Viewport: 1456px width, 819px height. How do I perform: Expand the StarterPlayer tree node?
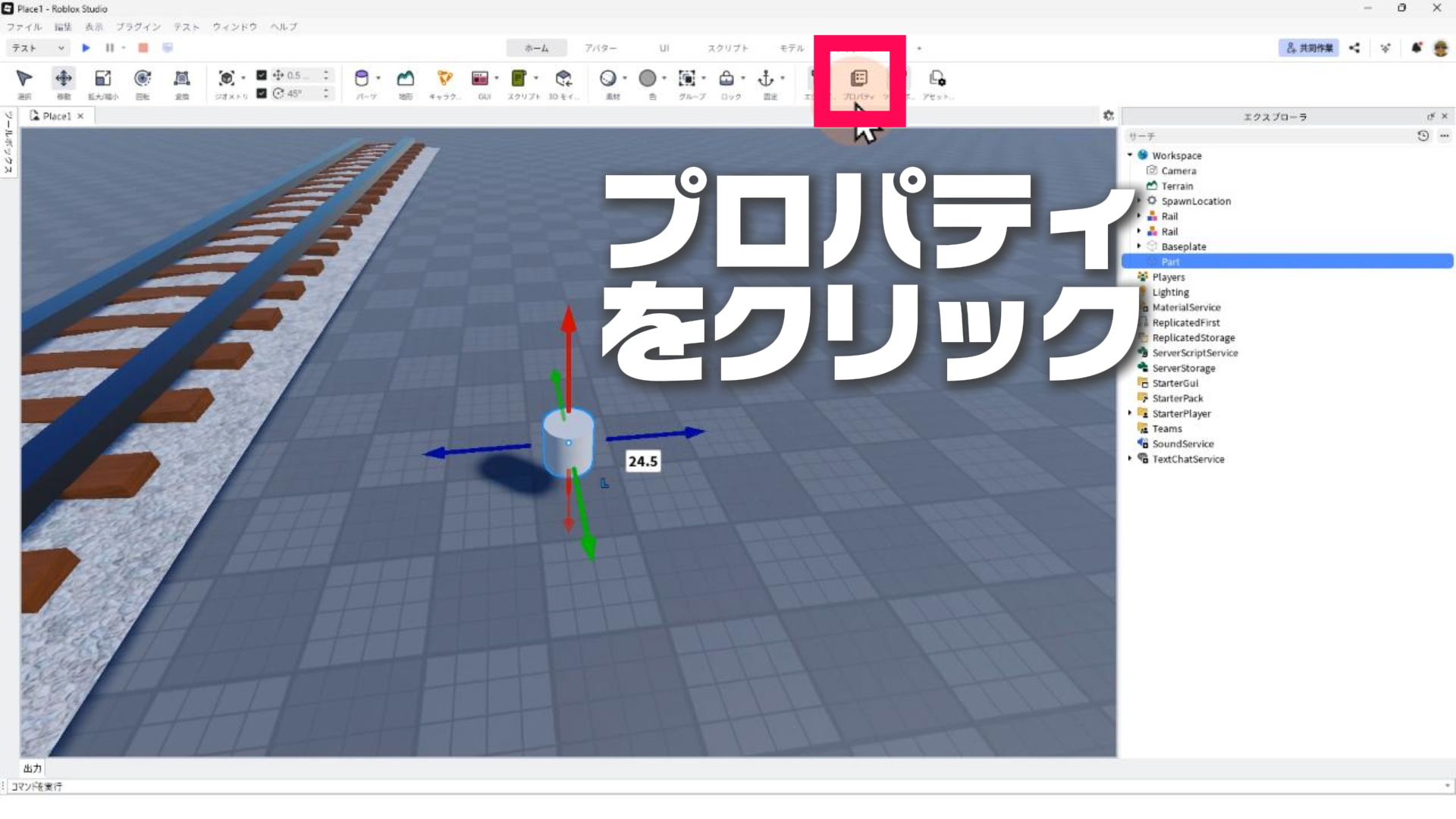pos(1130,413)
